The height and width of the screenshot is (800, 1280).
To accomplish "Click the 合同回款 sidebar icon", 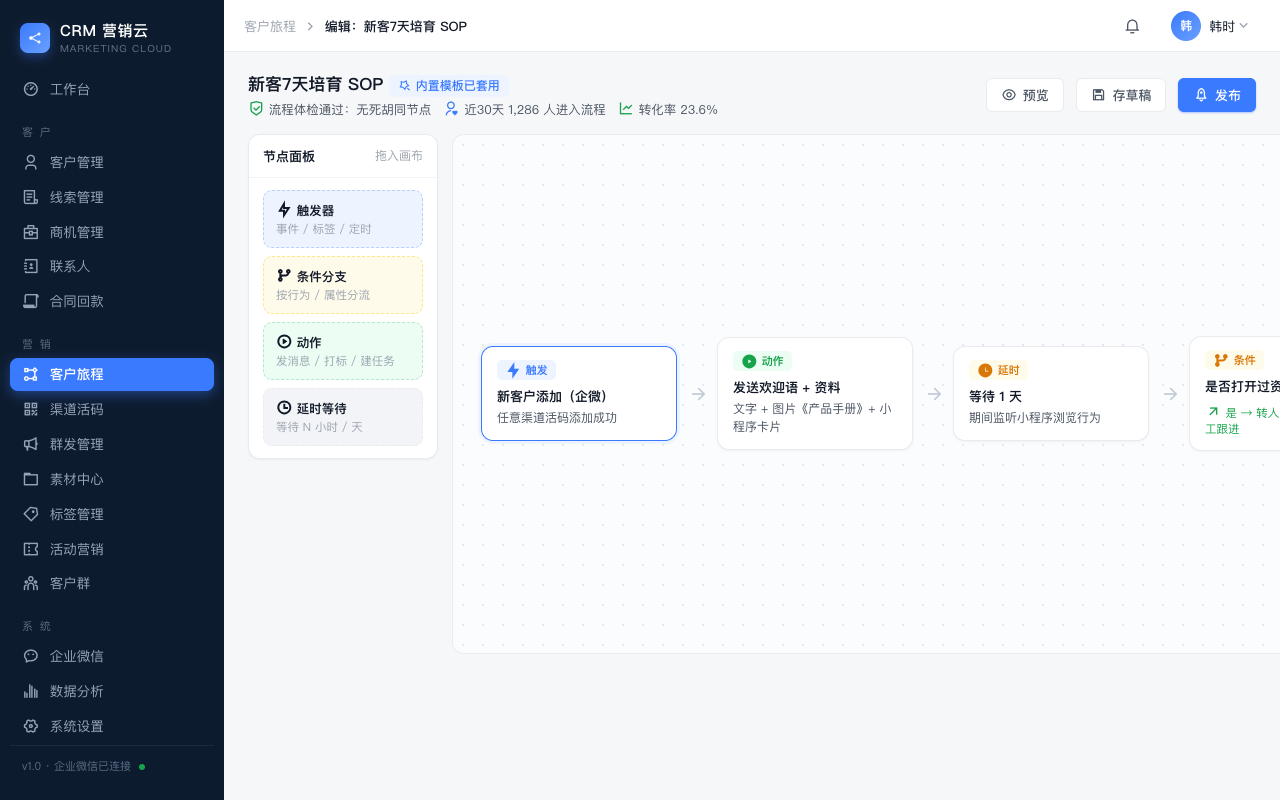I will [31, 301].
